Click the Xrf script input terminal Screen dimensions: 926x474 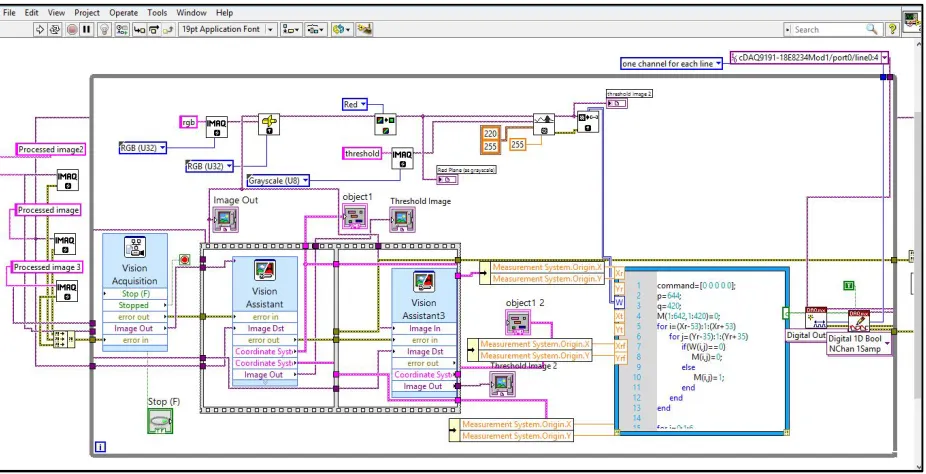(619, 345)
